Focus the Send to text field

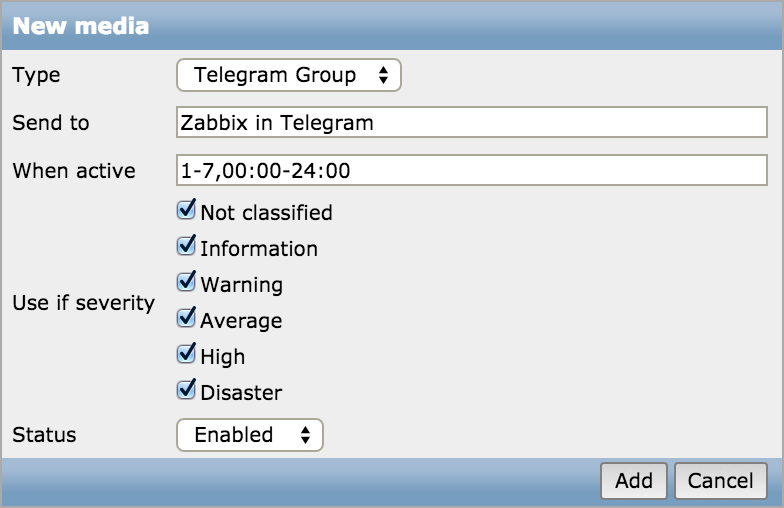coord(472,122)
